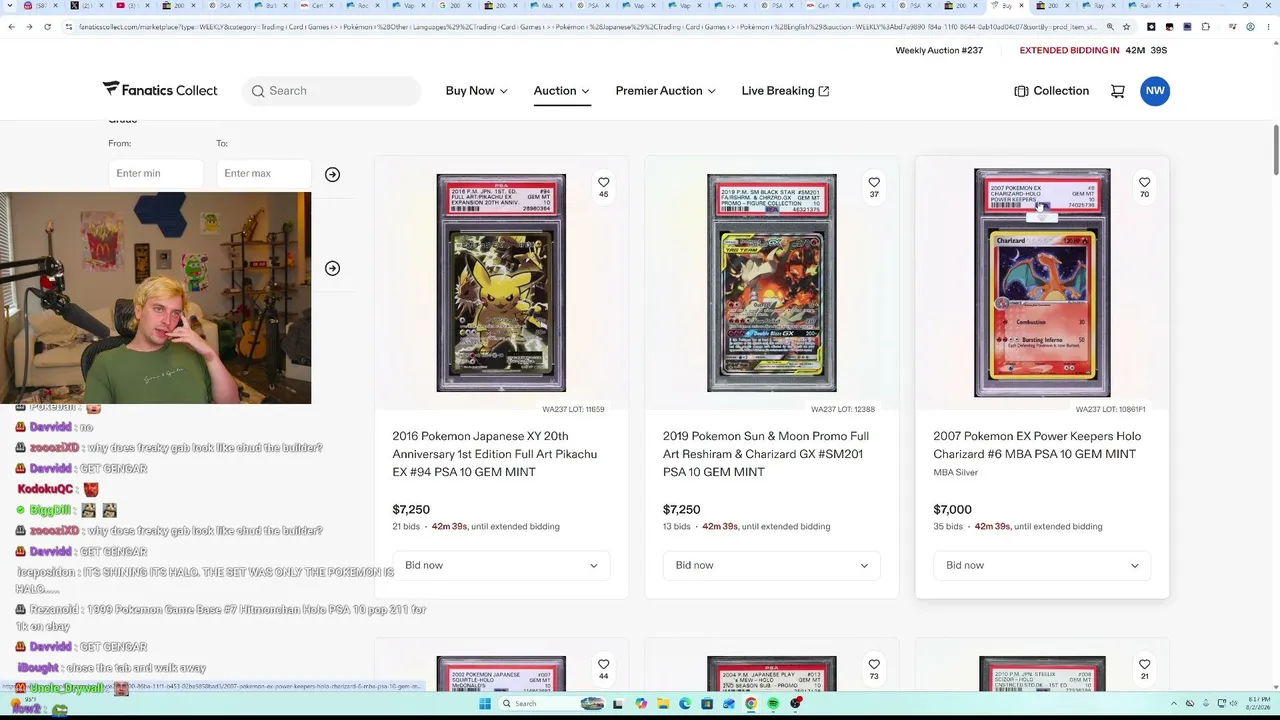Open the Pikachu EX #94 card image

tap(501, 283)
